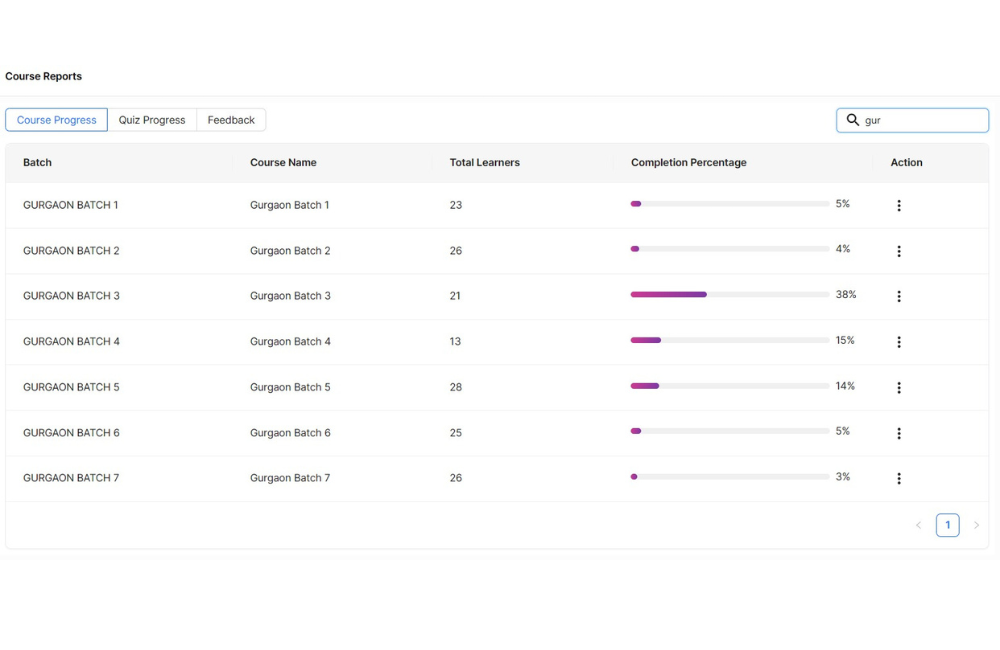Click course name Gurgaon Batch 7
This screenshot has height=650, width=1000.
click(290, 478)
